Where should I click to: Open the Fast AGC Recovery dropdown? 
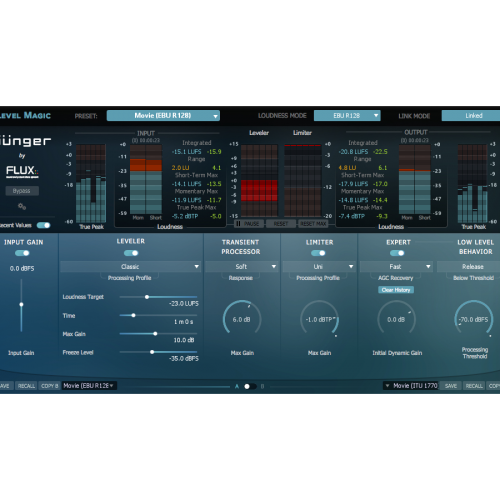pyautogui.click(x=396, y=267)
